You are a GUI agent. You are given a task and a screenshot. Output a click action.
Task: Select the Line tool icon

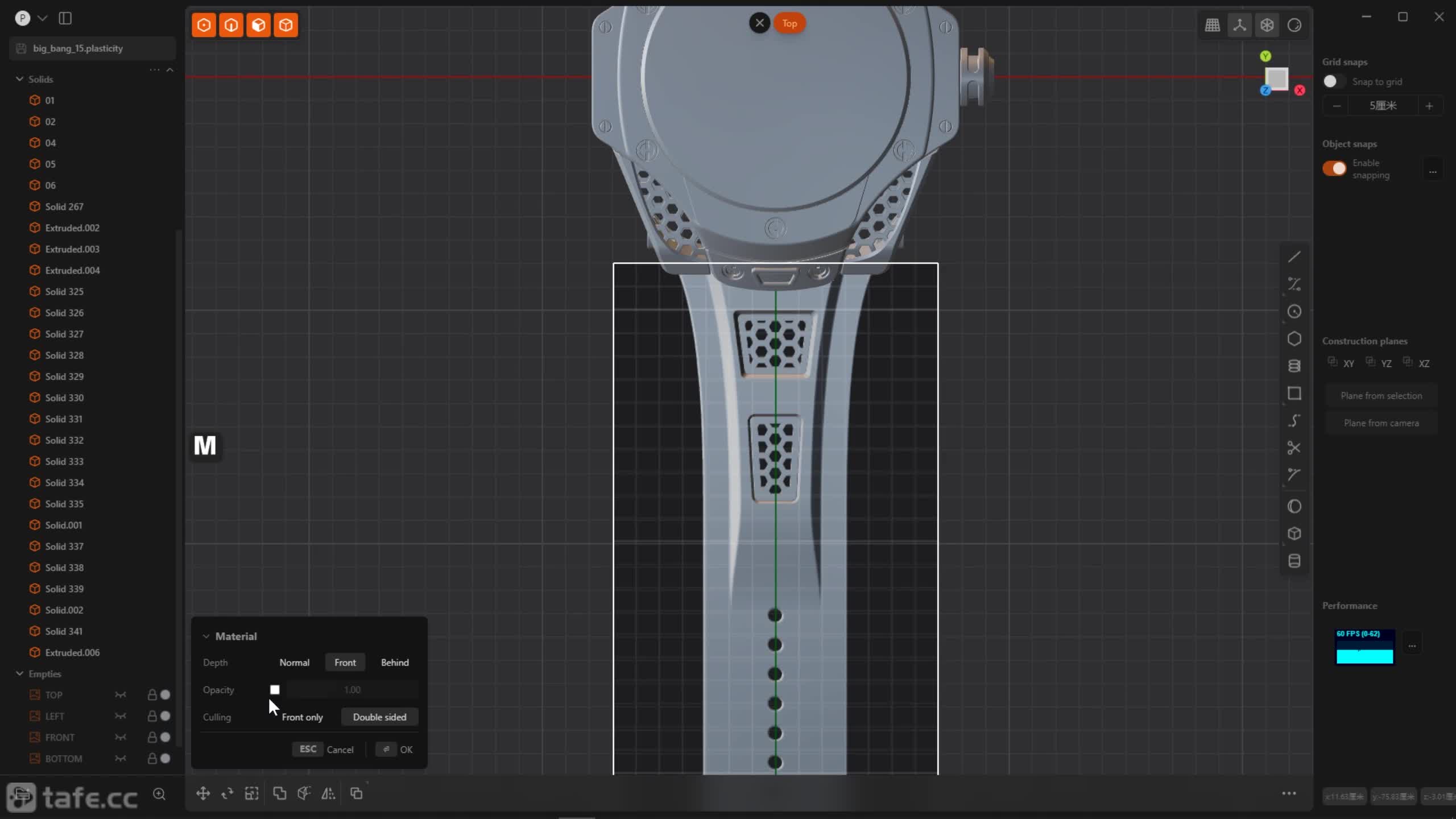tap(1294, 257)
